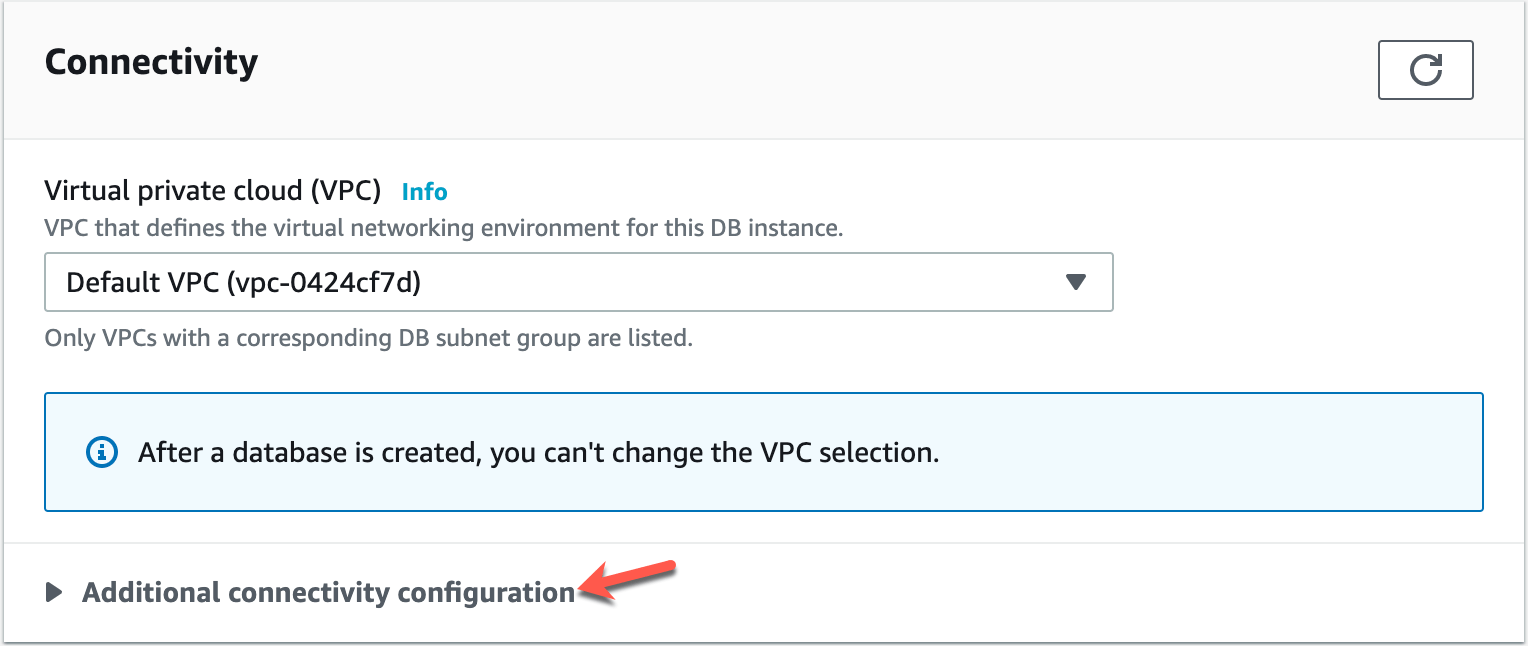Screen dimensions: 1528x646
Task: Click blank space right of Additional connectivity row
Action: coord(1100,592)
